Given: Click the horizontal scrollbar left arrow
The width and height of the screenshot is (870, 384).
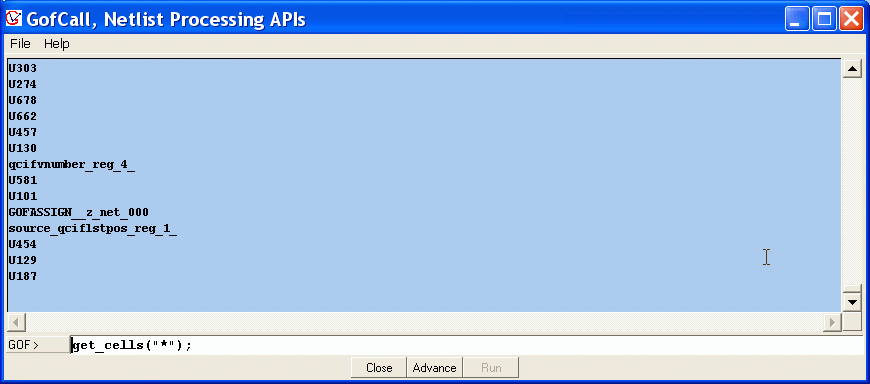Looking at the screenshot, I should click(16, 322).
